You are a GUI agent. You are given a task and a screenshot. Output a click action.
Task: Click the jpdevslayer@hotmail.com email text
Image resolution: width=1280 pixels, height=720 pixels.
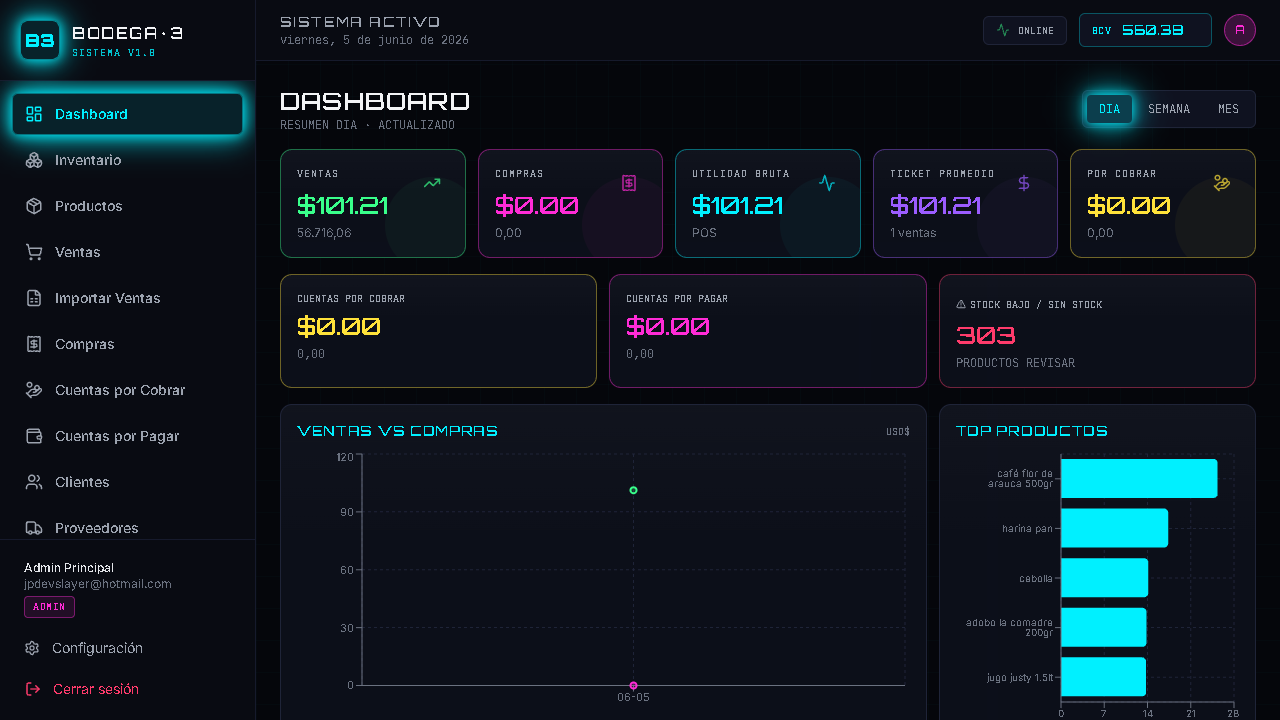coord(98,584)
